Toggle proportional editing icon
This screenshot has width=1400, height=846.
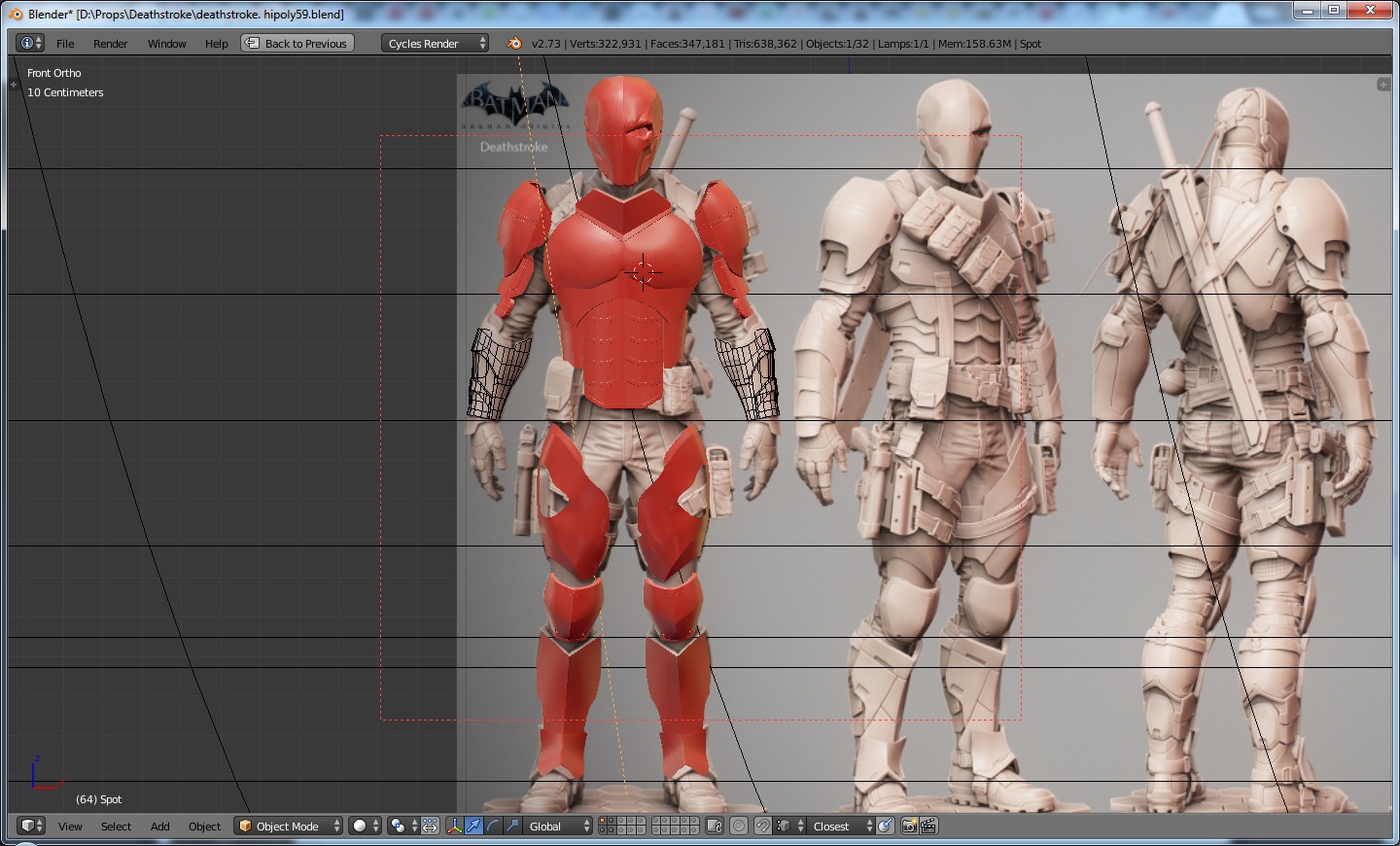point(739,826)
